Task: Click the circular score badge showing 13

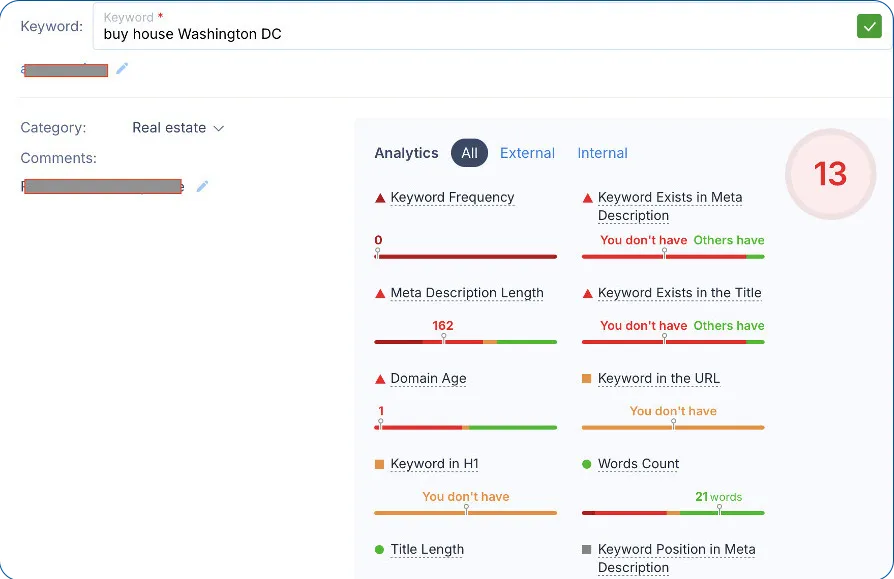Action: (x=831, y=175)
